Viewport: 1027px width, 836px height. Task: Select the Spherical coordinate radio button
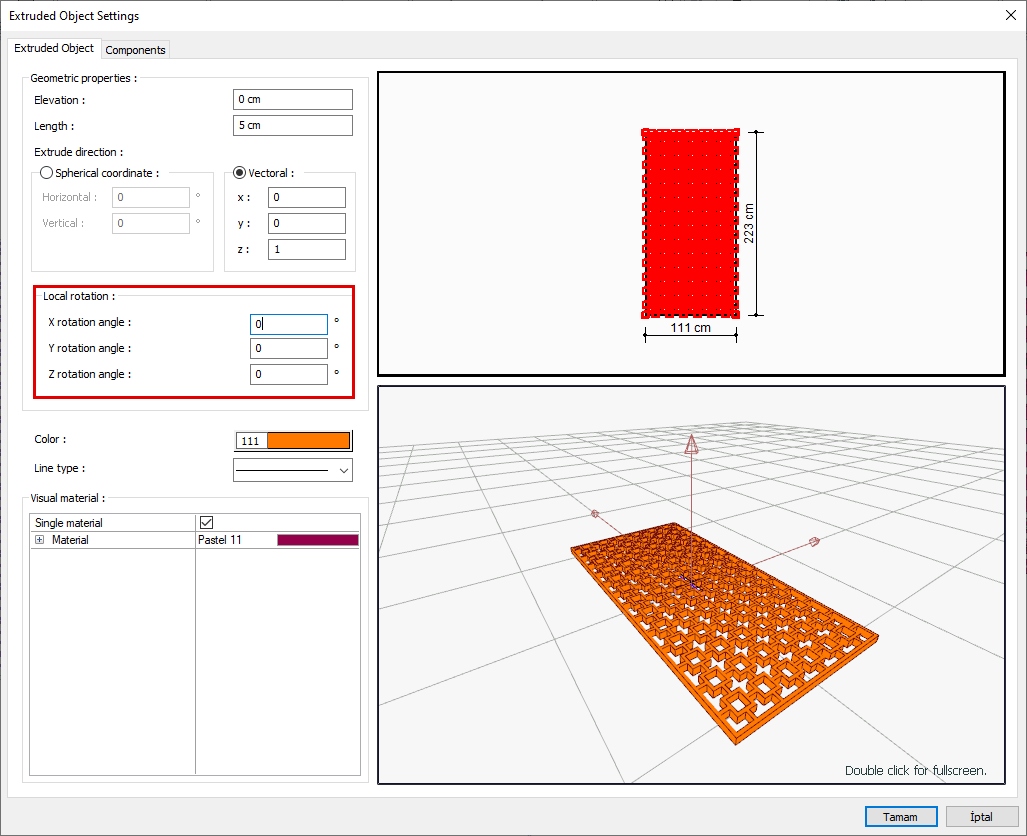(x=46, y=173)
